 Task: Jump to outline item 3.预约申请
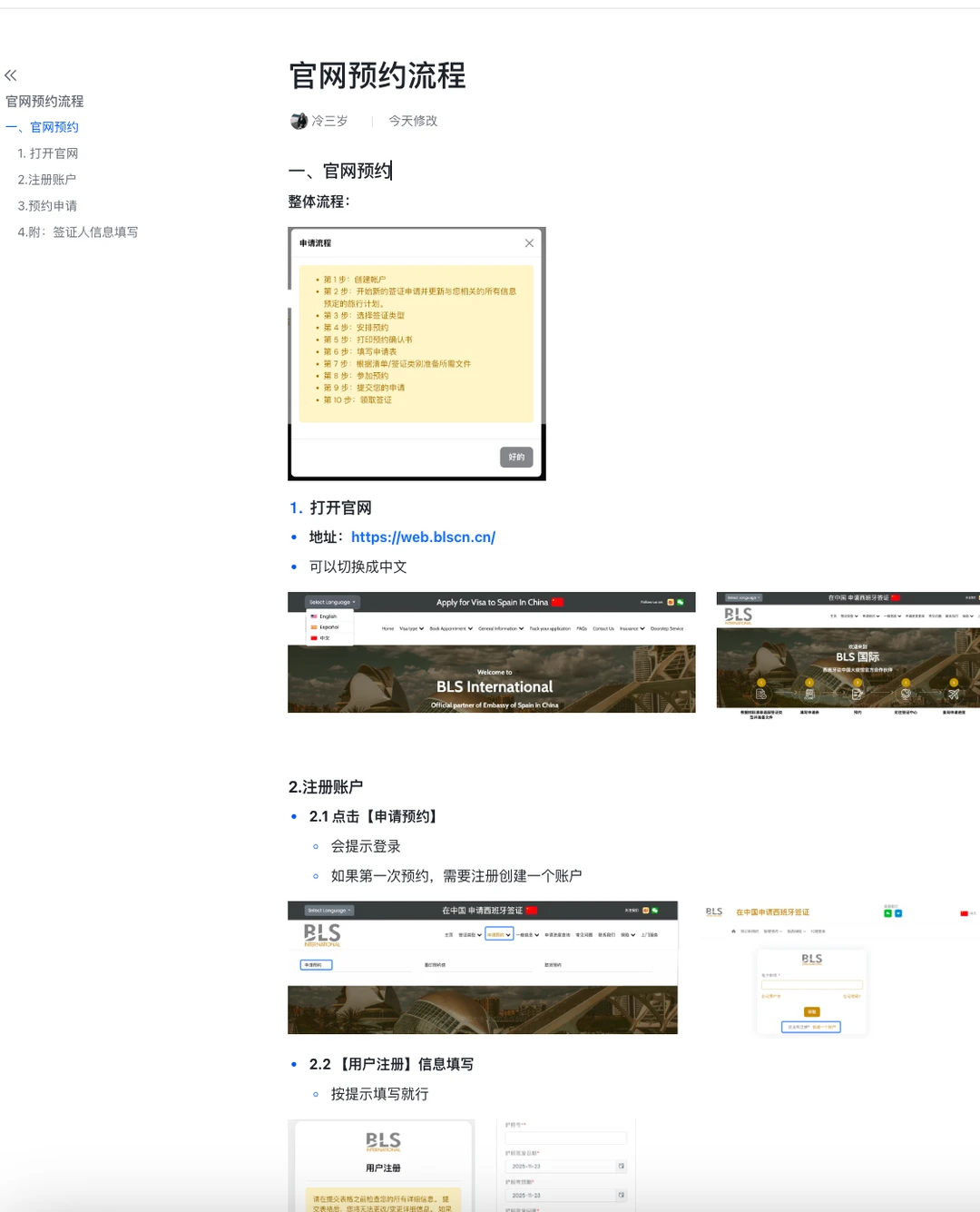47,206
